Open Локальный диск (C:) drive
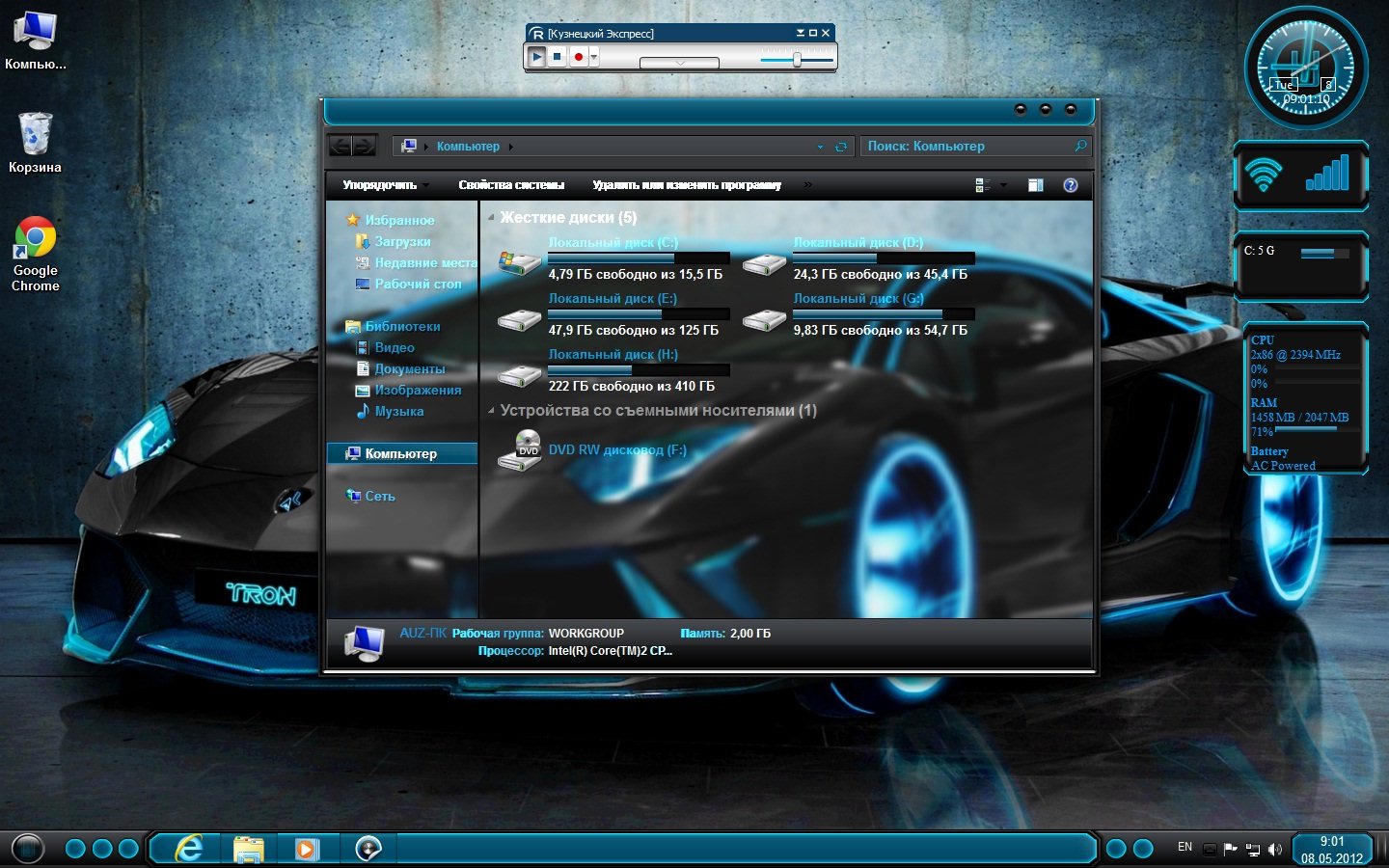The width and height of the screenshot is (1389, 868). tap(613, 243)
